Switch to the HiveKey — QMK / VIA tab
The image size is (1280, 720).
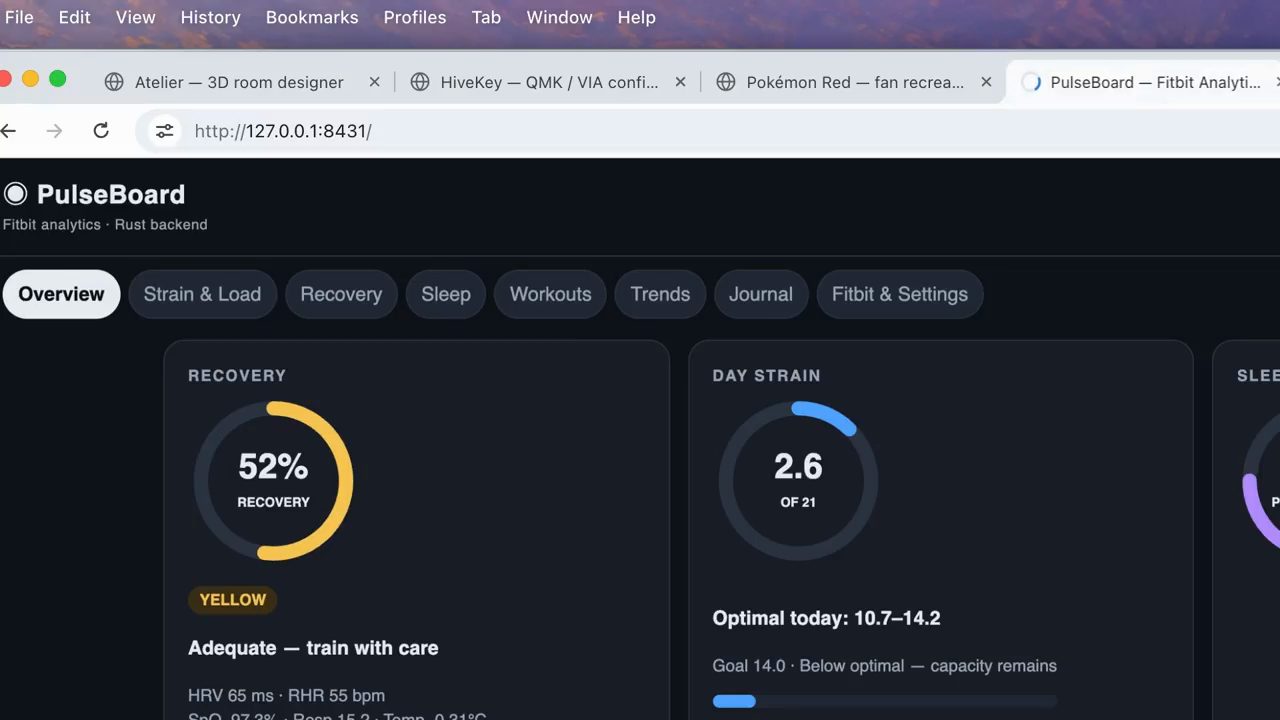coord(549,82)
